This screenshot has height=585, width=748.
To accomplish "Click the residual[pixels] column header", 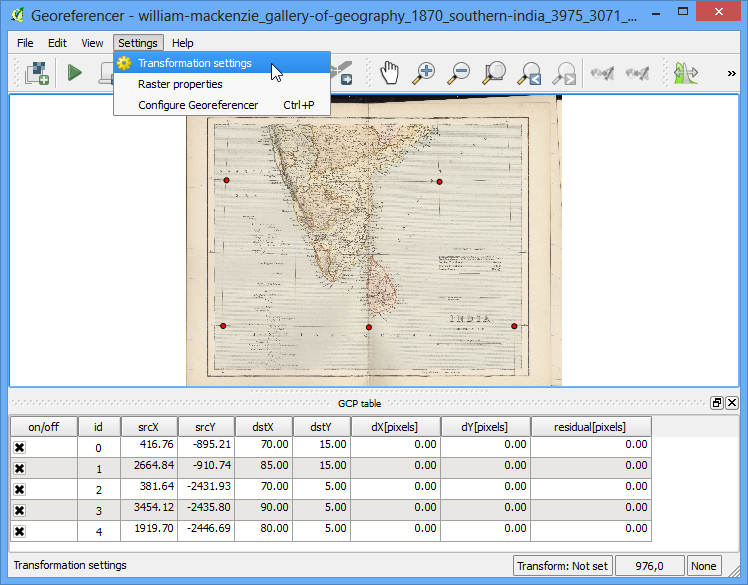I will click(x=591, y=427).
